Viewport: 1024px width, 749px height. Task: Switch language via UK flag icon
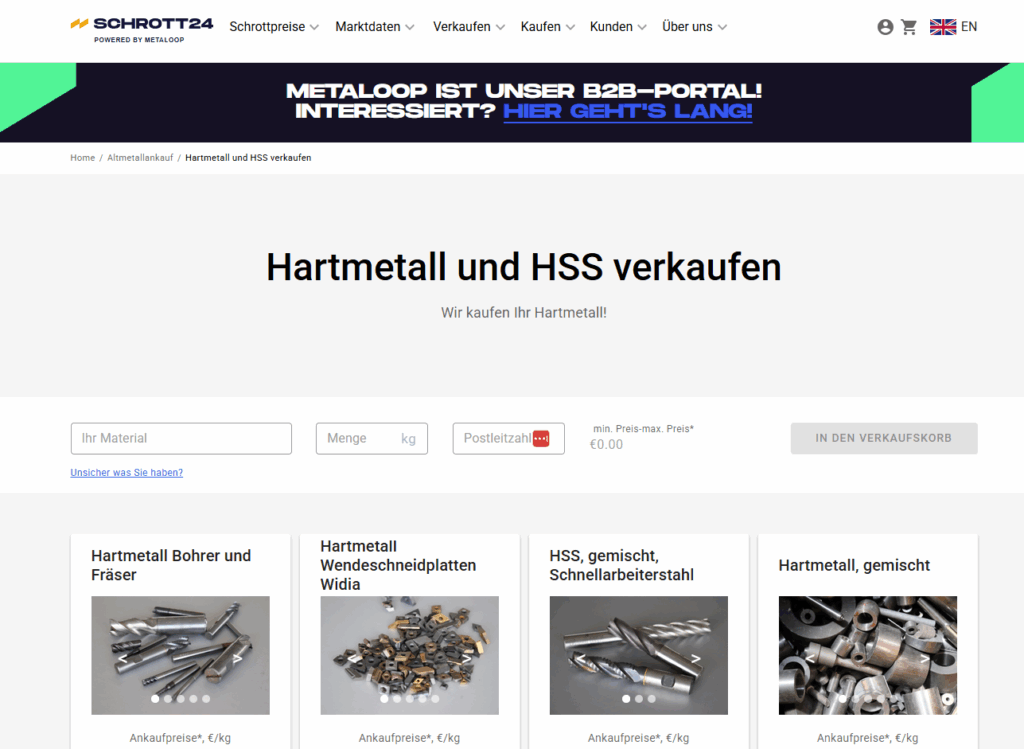pyautogui.click(x=943, y=27)
